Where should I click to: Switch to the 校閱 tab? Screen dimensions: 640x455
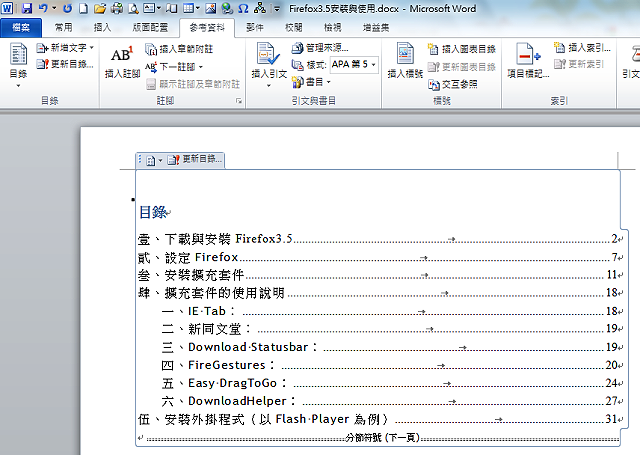tap(293, 27)
